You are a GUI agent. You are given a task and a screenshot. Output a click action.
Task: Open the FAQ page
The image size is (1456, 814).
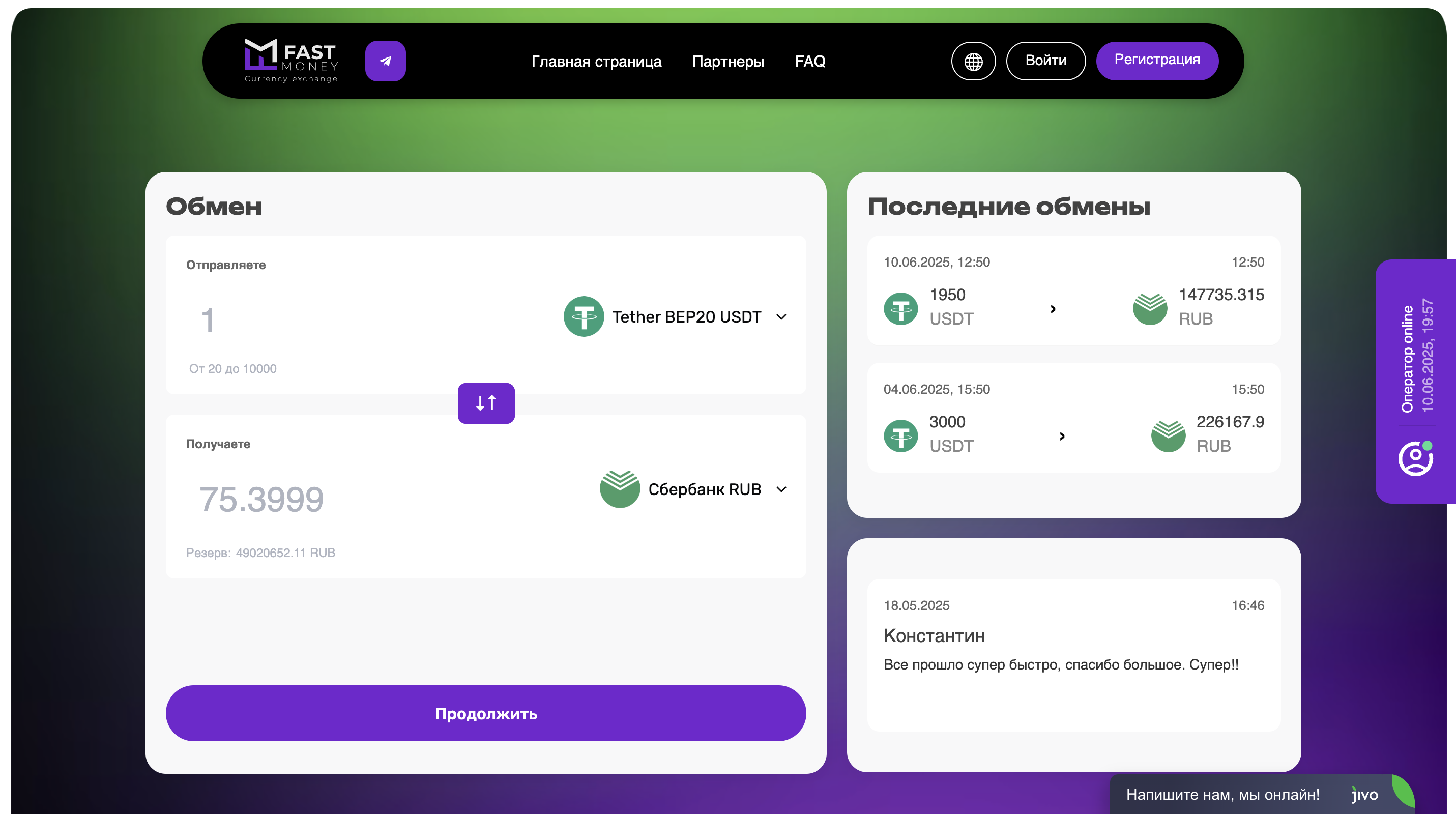(x=809, y=61)
